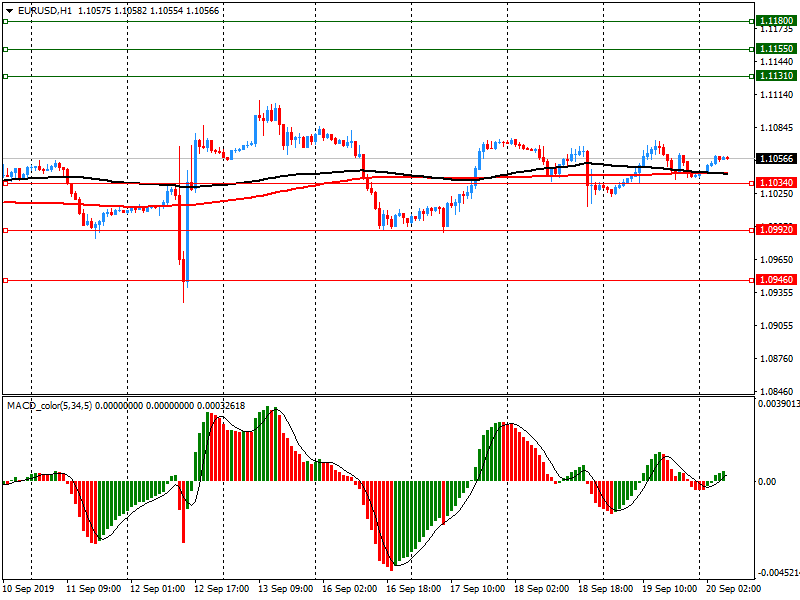The image size is (800, 600).
Task: Click the 12 Sep 17:00 time axis label
Action: (221, 589)
